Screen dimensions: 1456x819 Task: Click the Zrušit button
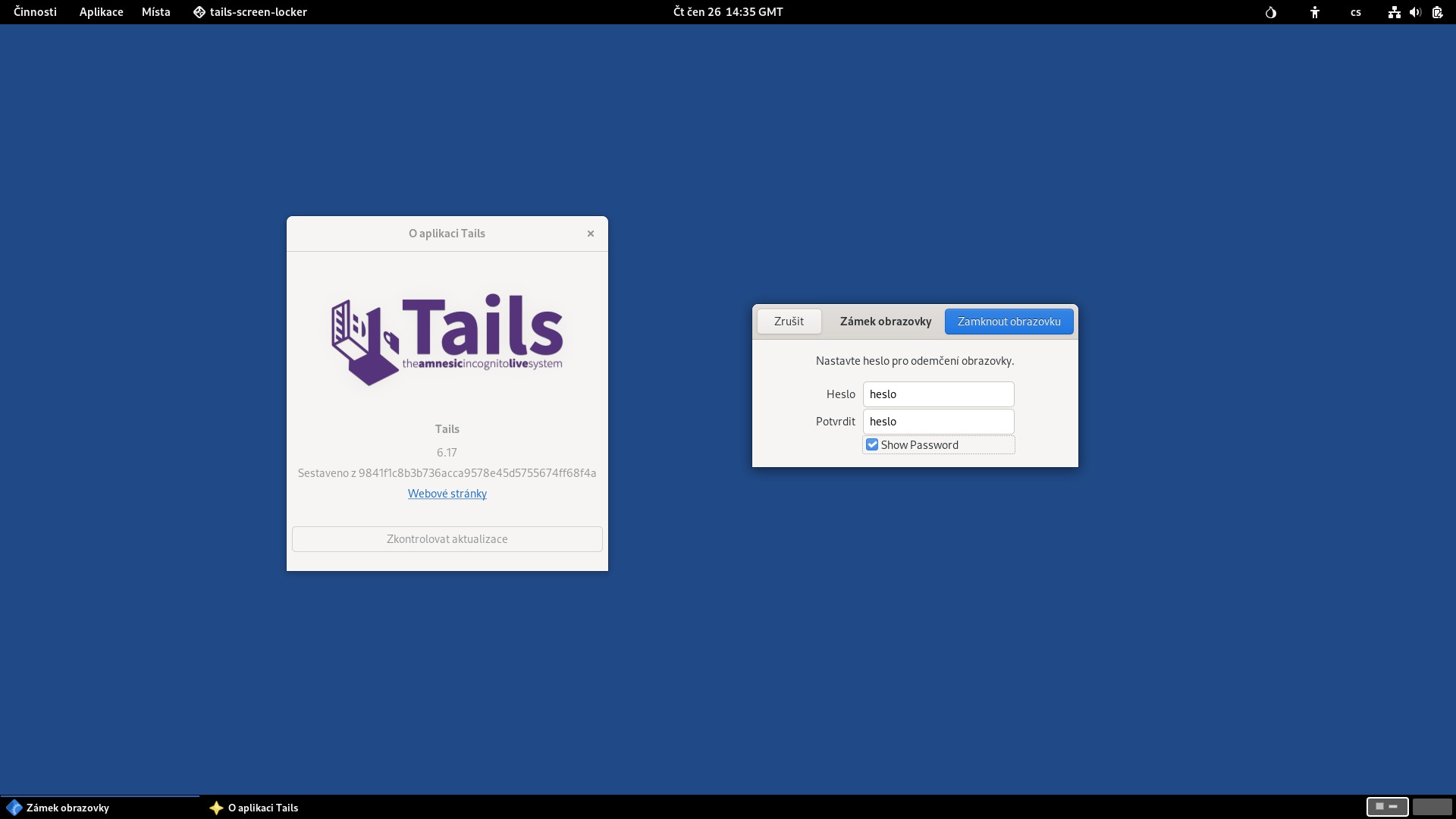[789, 322]
